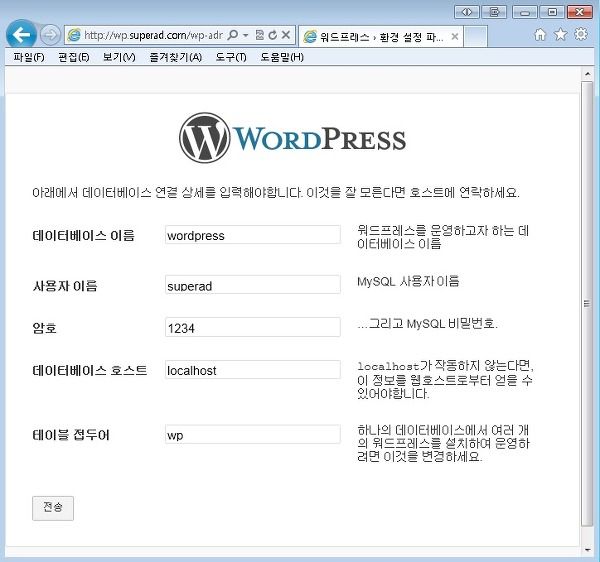Viewport: 600px width, 562px height.
Task: Click the second title bar button right of the arrows button
Action: 494,12
